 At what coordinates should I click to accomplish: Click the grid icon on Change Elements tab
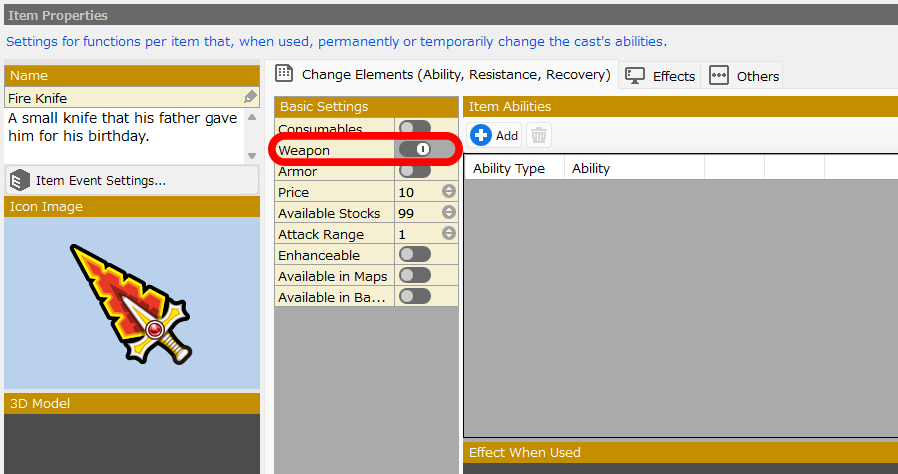coord(284,74)
